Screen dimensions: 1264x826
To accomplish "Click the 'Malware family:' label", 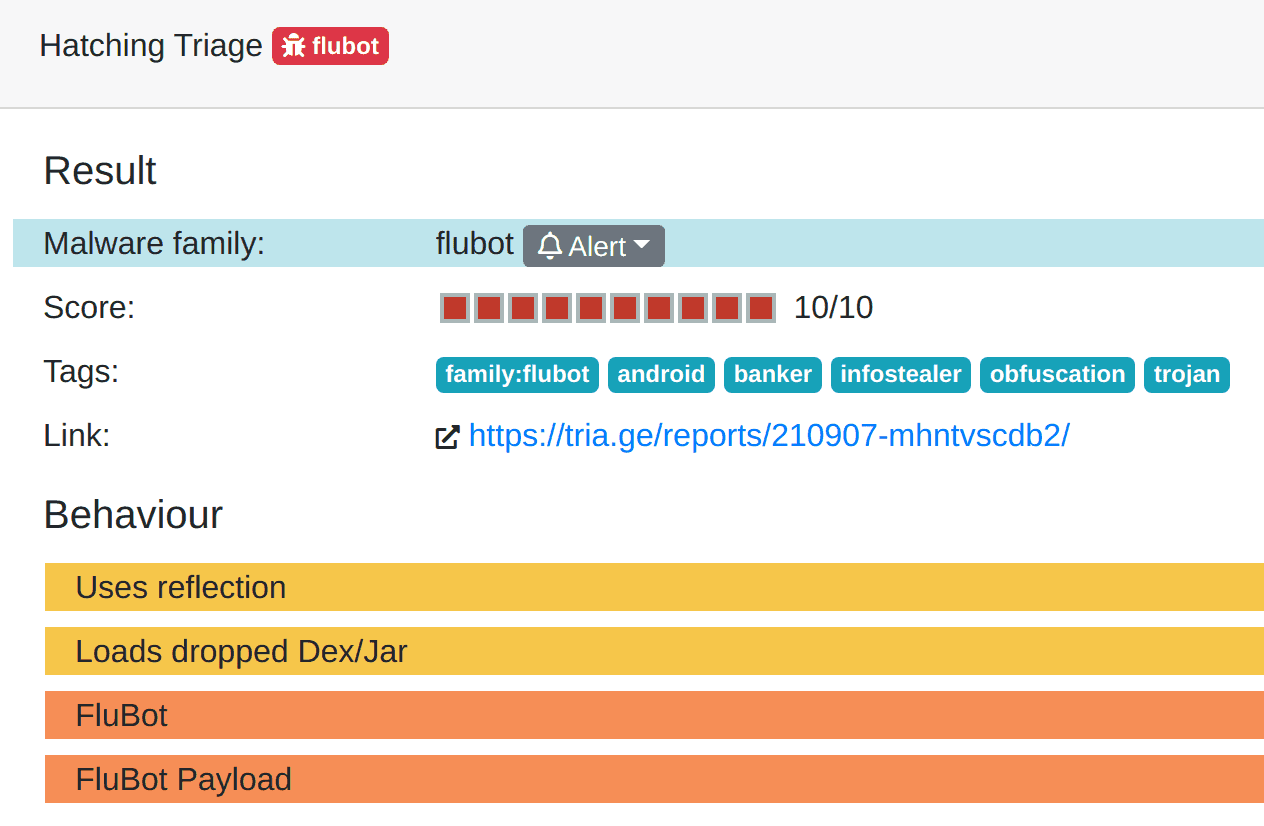I will pos(154,243).
